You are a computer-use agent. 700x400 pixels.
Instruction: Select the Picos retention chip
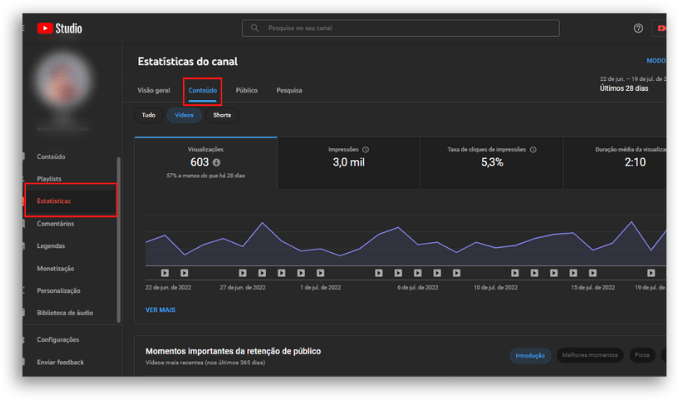tap(642, 355)
